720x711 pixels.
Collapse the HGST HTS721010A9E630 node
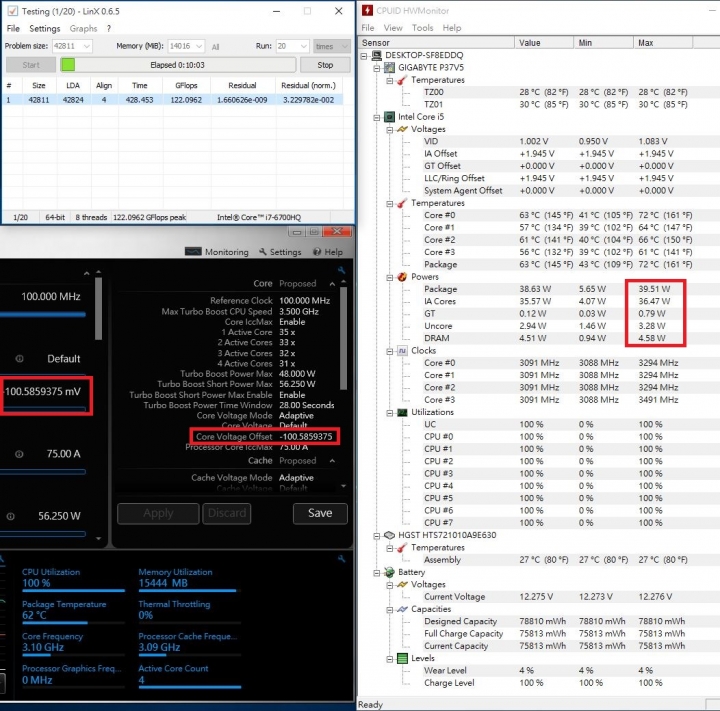tap(377, 536)
